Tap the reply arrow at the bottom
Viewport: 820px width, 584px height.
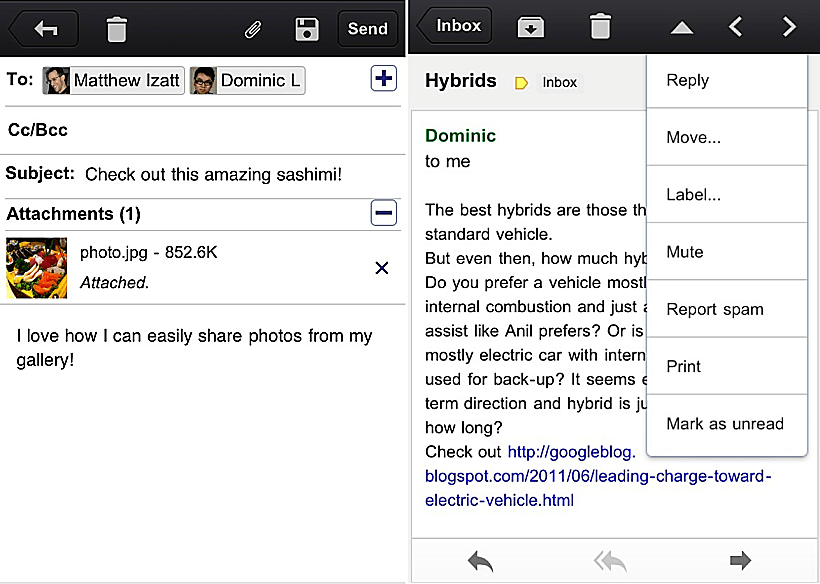pyautogui.click(x=480, y=562)
